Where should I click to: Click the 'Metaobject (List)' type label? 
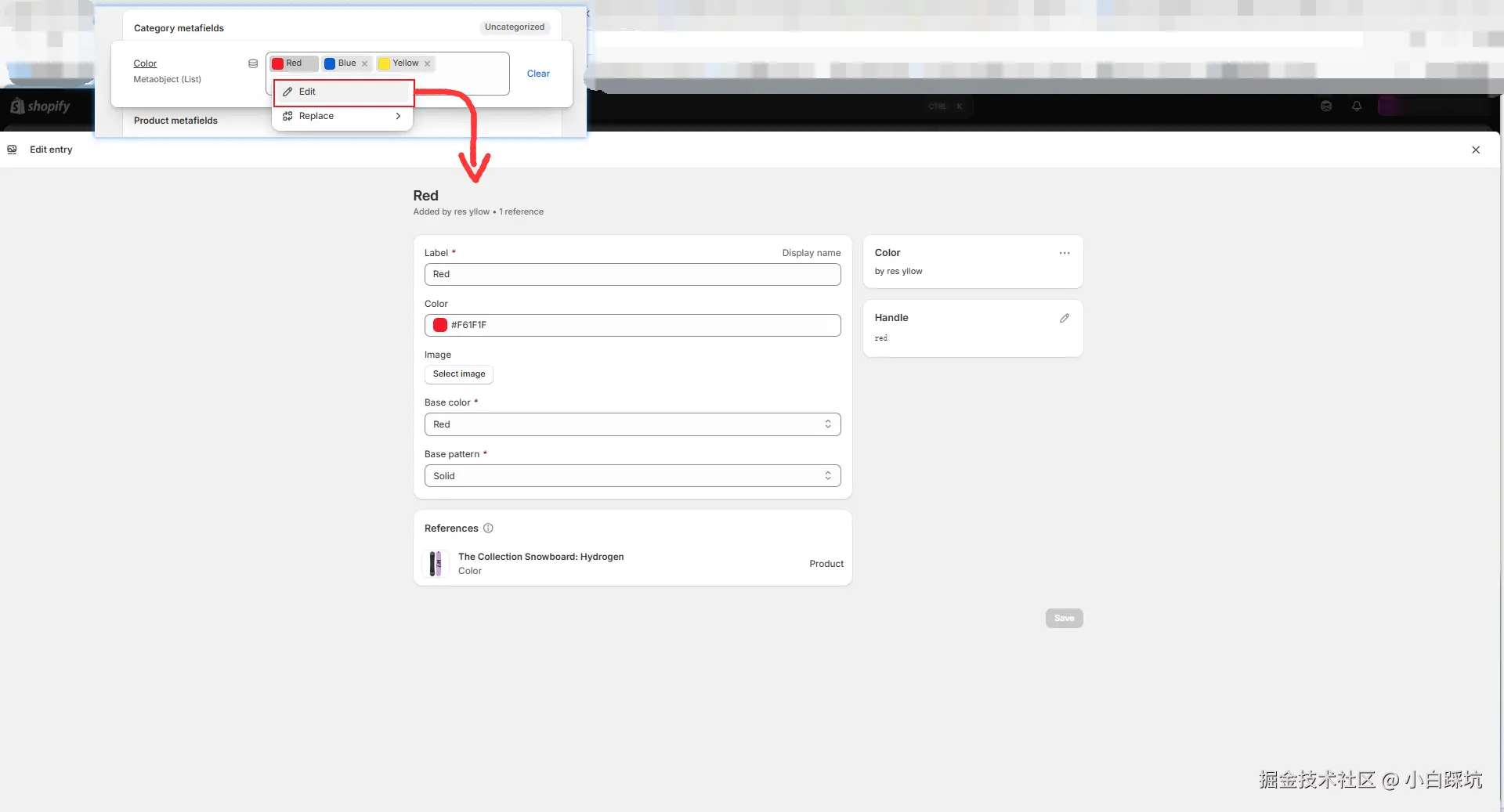pos(167,80)
